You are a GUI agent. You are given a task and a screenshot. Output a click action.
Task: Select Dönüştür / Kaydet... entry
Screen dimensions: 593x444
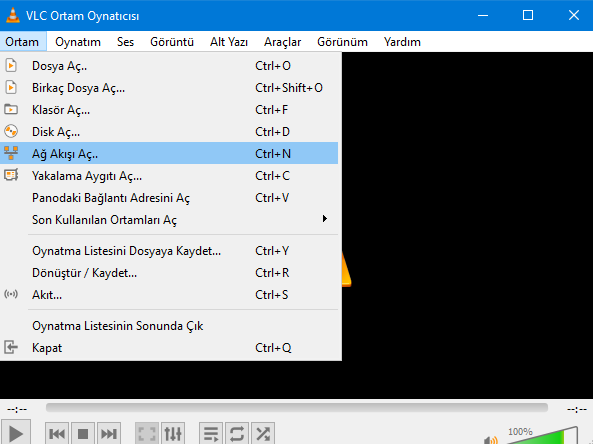(x=169, y=273)
